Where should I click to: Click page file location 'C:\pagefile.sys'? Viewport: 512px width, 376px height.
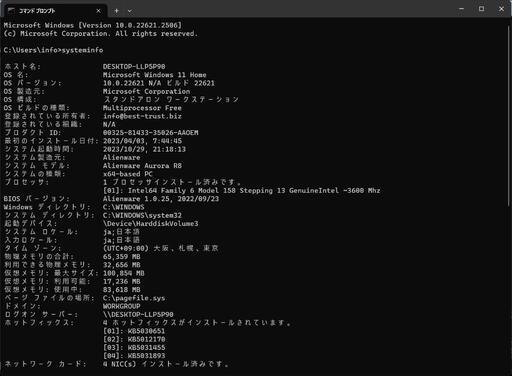[x=134, y=298]
